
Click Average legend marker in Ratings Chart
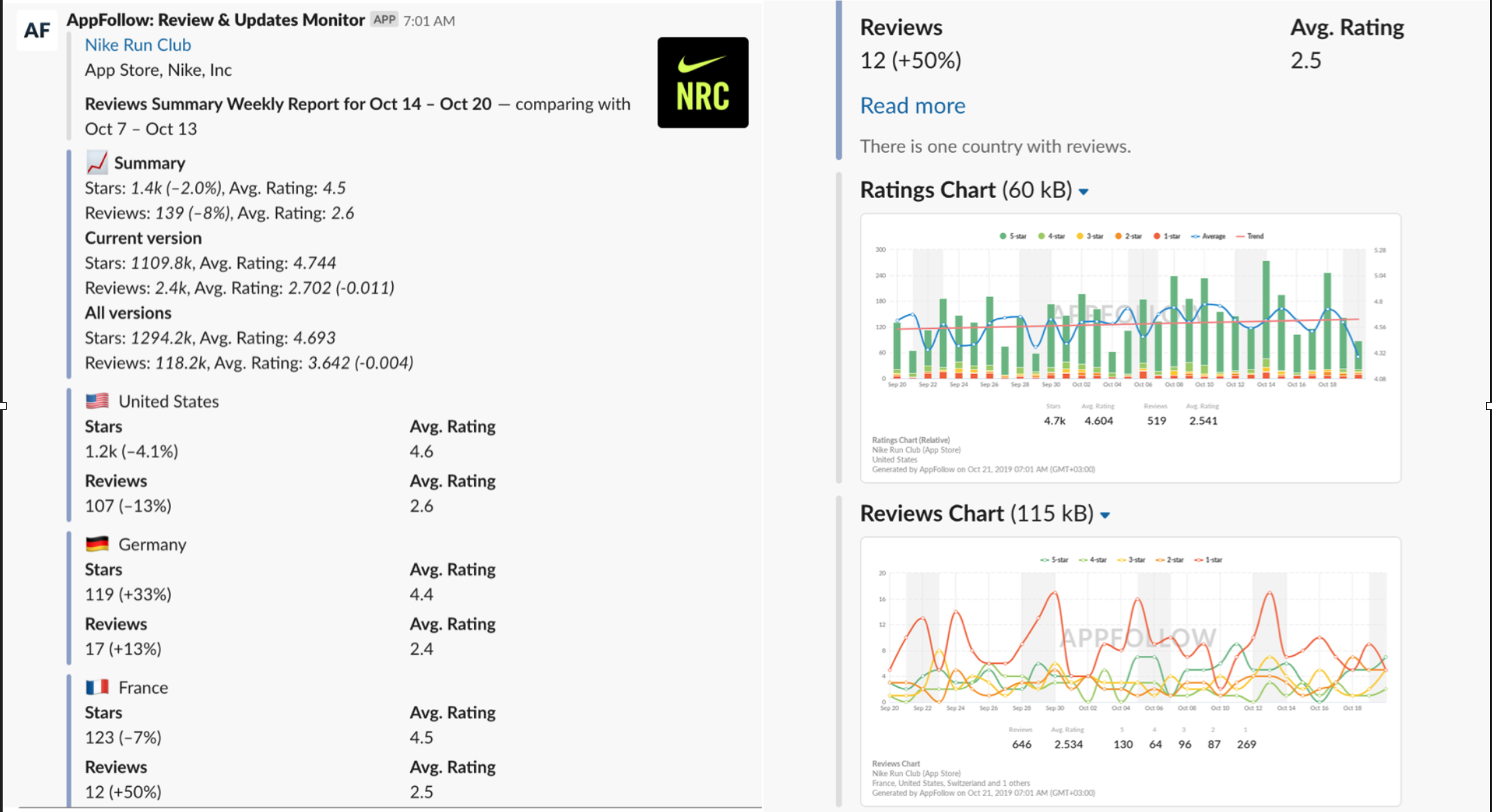1195,236
